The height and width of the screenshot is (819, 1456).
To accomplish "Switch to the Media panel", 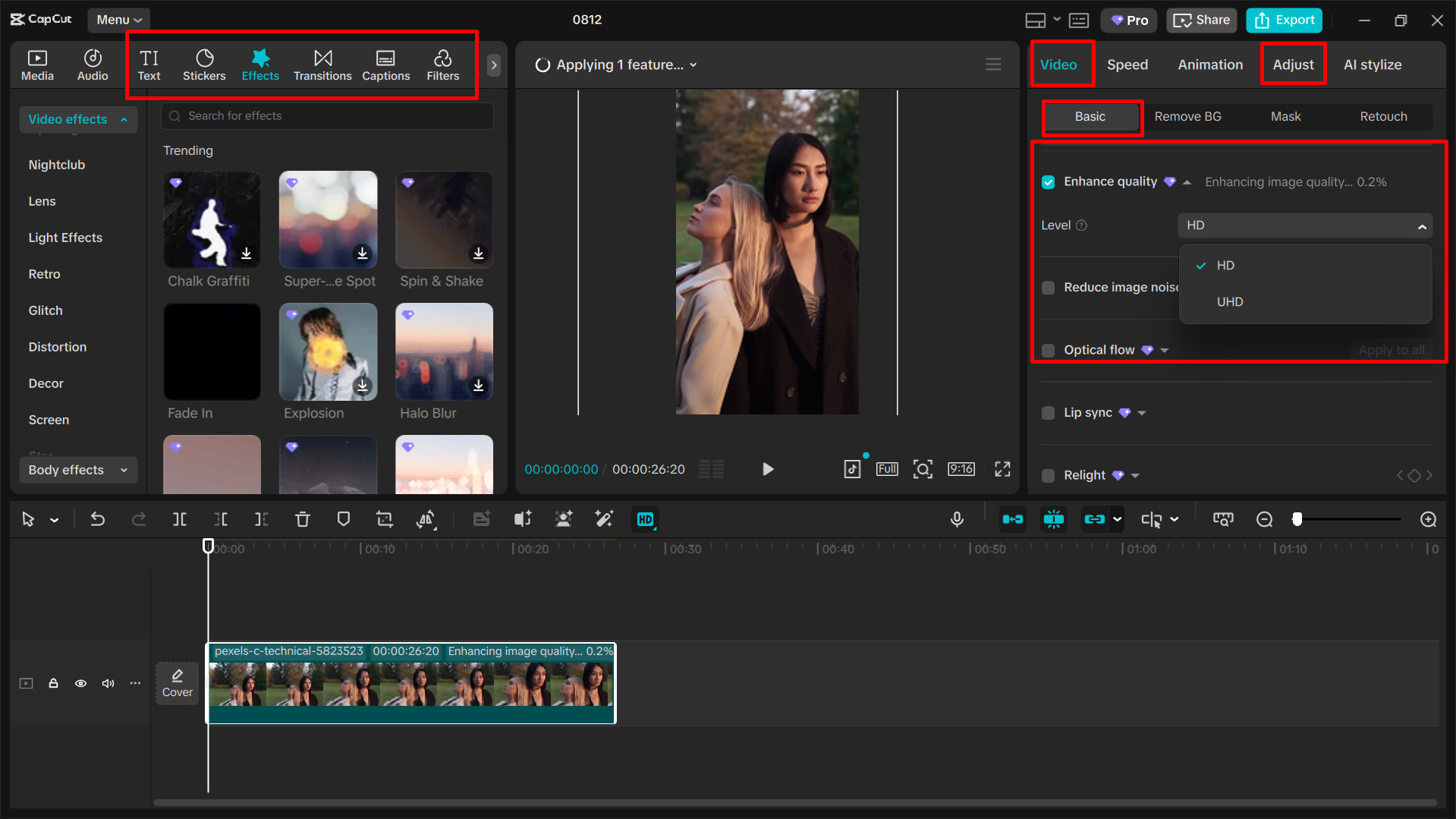I will pyautogui.click(x=37, y=65).
